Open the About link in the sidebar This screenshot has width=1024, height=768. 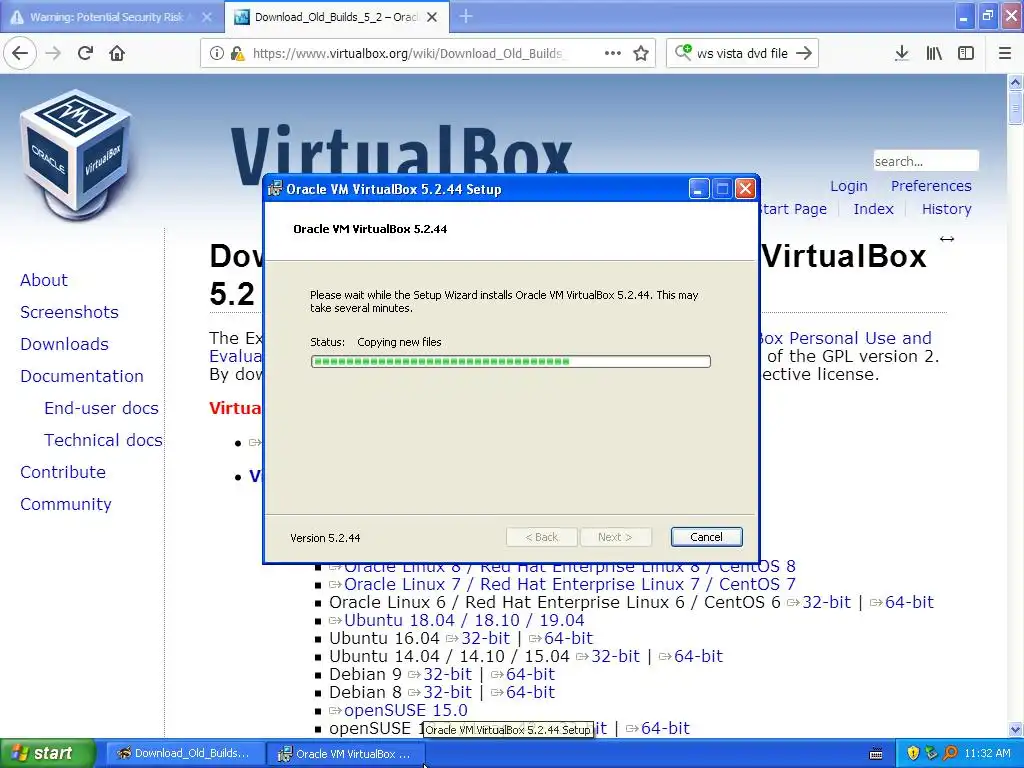(x=44, y=280)
